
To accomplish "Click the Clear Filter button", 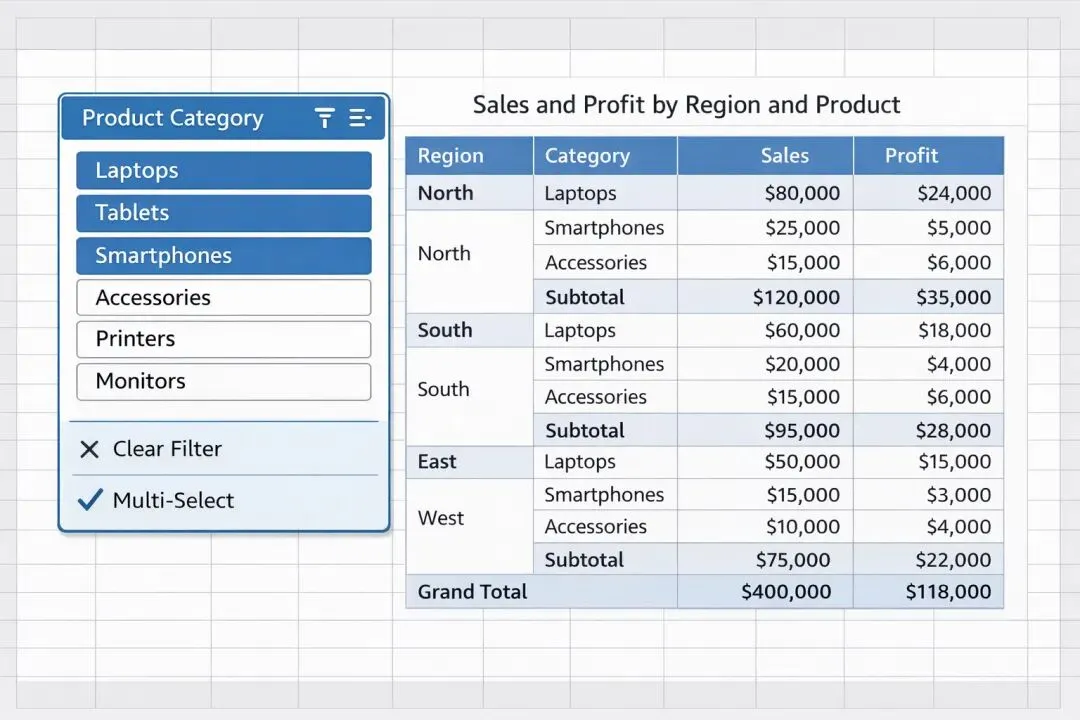I will [x=225, y=449].
